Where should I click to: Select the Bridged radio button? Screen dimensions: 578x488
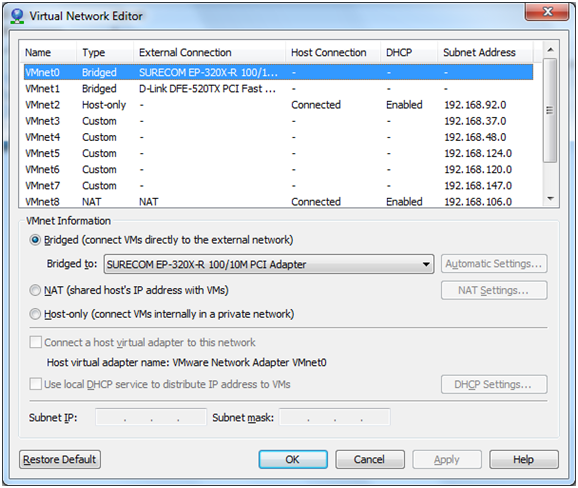click(35, 240)
